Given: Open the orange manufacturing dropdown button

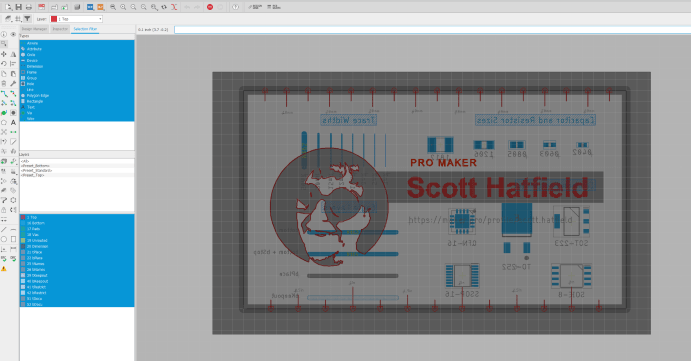Looking at the screenshot, I should pos(100,7).
